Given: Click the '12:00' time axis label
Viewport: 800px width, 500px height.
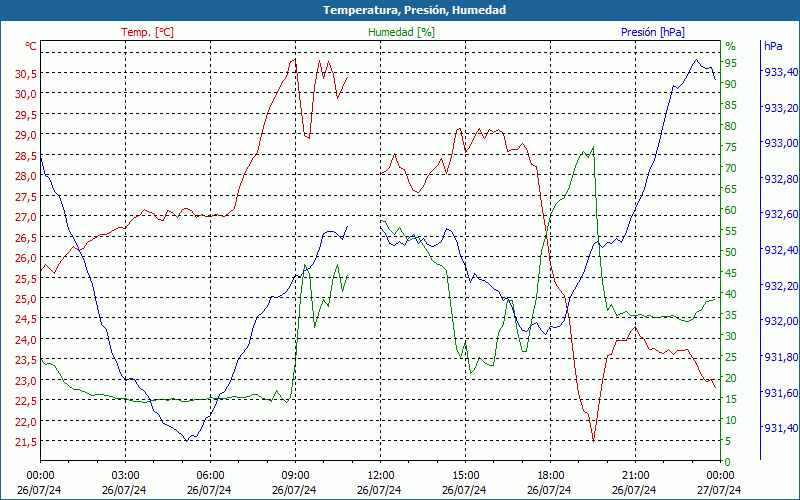Looking at the screenshot, I should [x=380, y=476].
